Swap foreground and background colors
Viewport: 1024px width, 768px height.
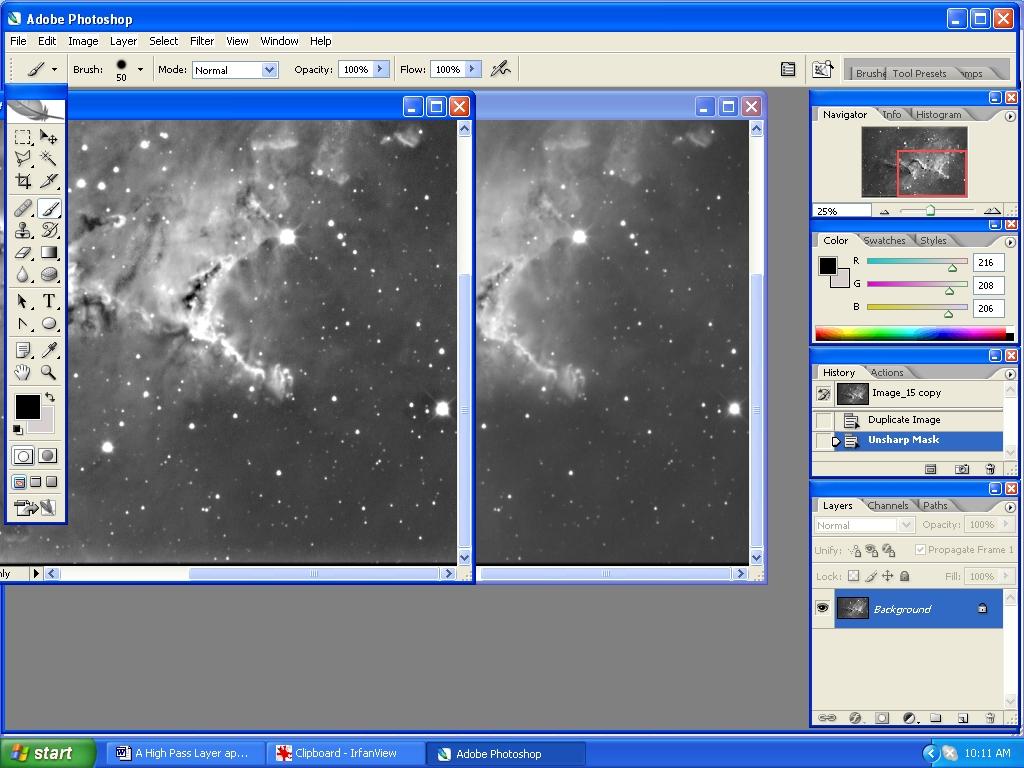[50, 397]
